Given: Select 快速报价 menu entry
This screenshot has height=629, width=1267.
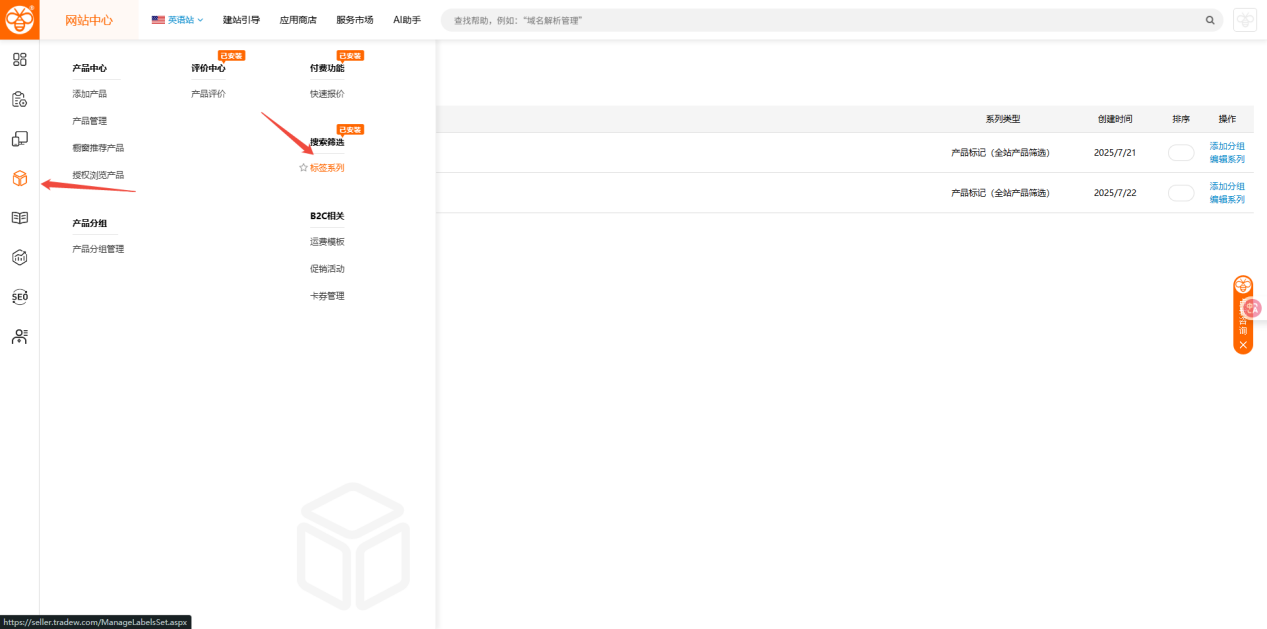Looking at the screenshot, I should point(327,94).
